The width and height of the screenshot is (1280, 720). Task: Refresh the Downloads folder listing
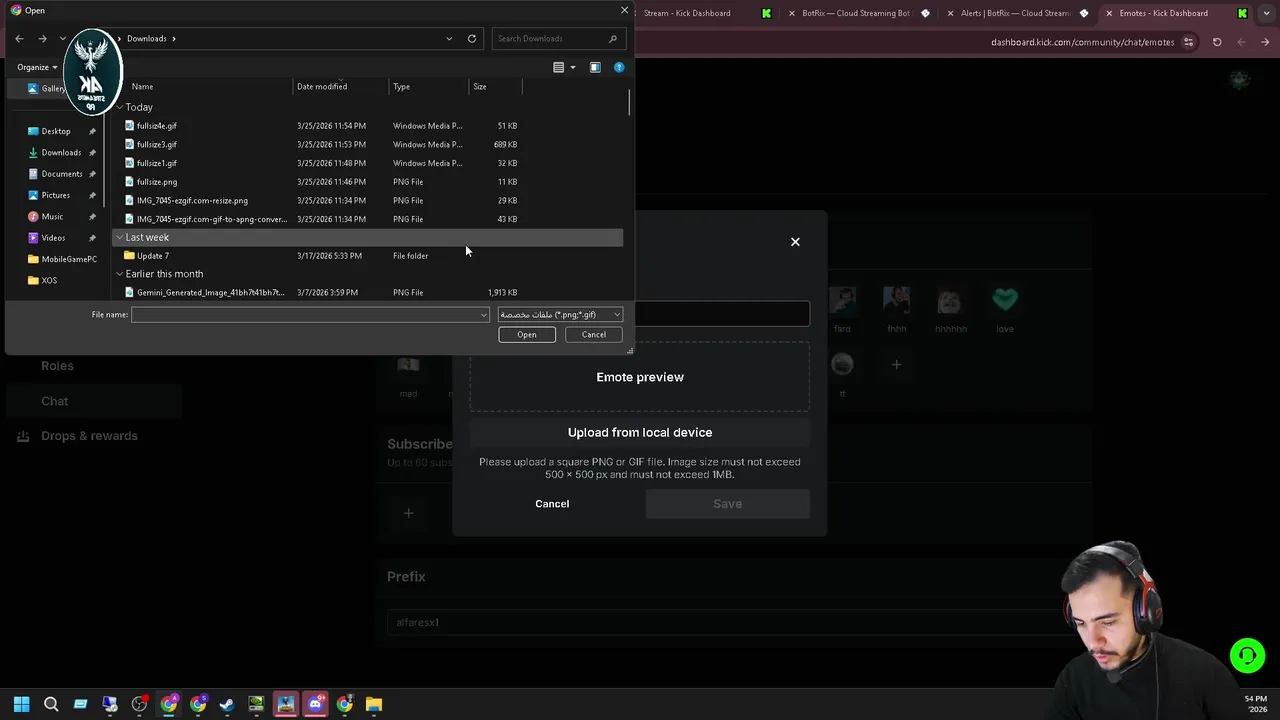click(x=472, y=38)
